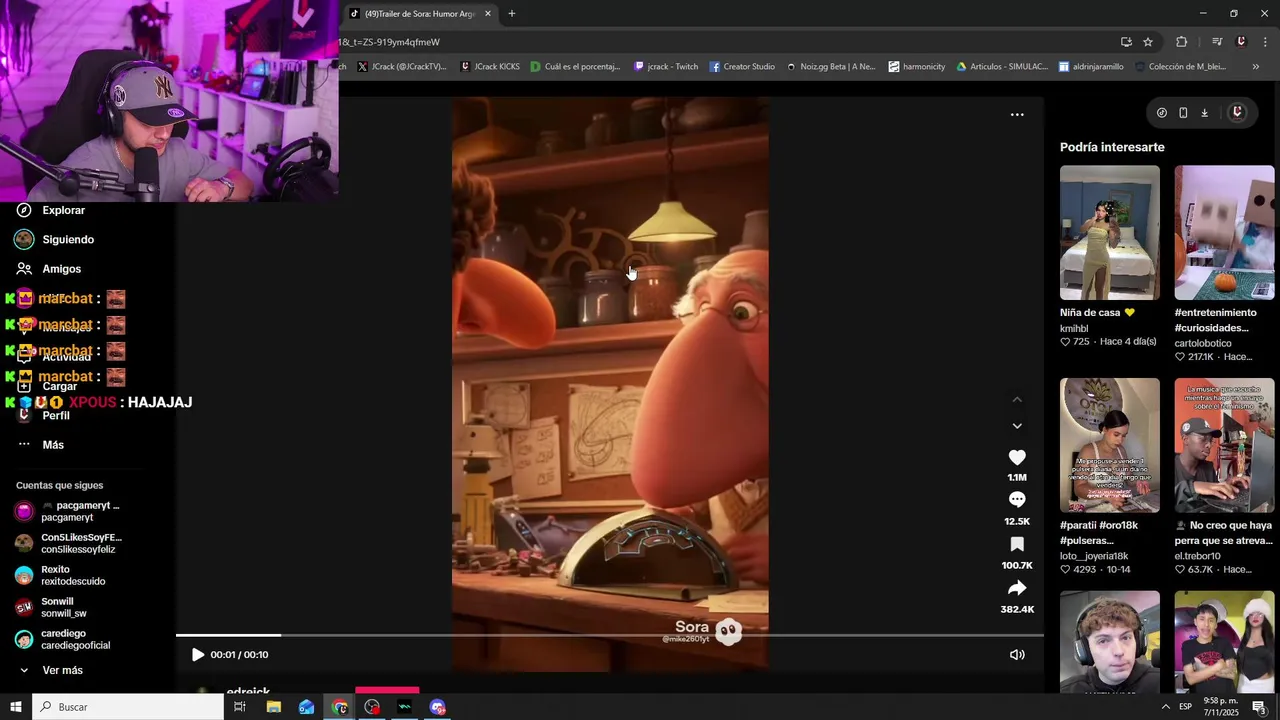Play the paused video
This screenshot has height=720, width=1280.
[197, 655]
